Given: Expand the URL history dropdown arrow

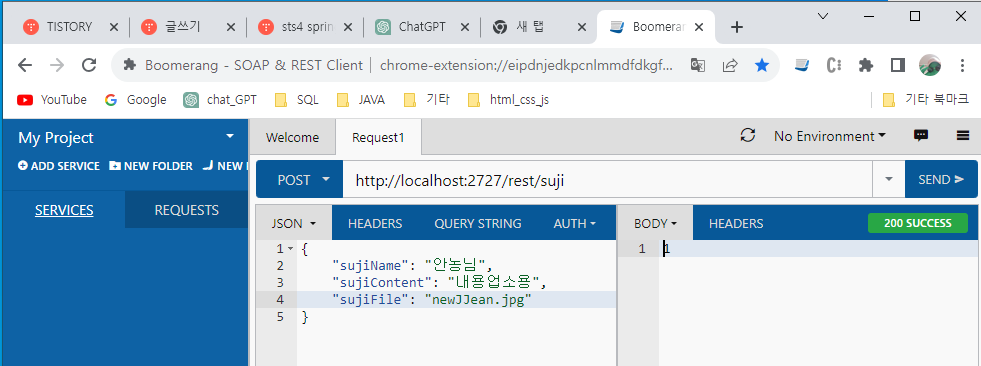Looking at the screenshot, I should pyautogui.click(x=889, y=180).
